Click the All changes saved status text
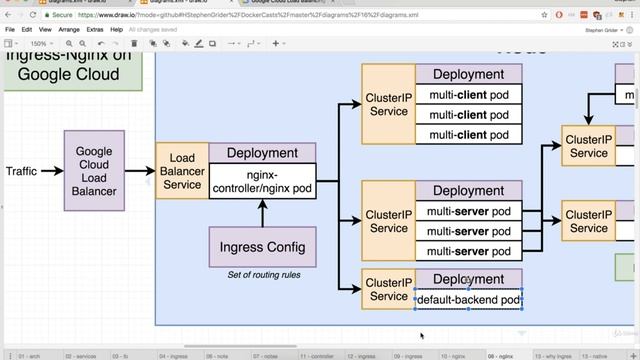Viewport: 640px width, 360px height. (x=153, y=29)
